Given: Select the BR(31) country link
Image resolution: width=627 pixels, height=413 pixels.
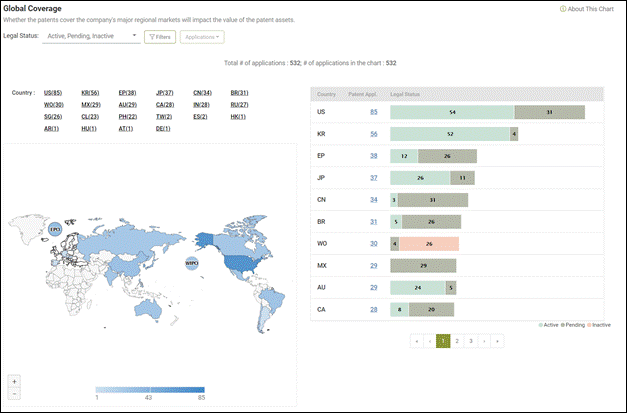Looking at the screenshot, I should [239, 93].
